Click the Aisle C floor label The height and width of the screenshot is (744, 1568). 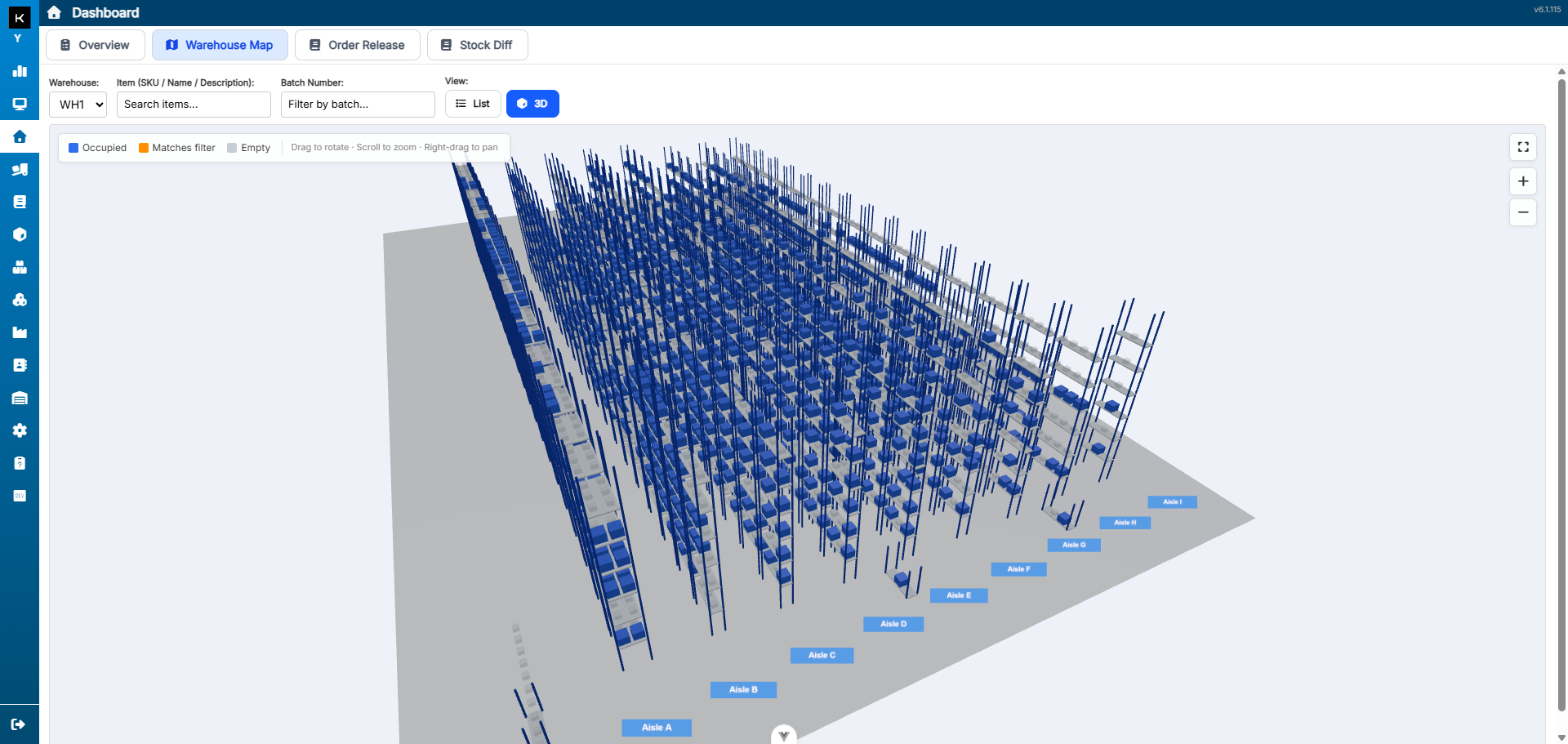coord(822,656)
